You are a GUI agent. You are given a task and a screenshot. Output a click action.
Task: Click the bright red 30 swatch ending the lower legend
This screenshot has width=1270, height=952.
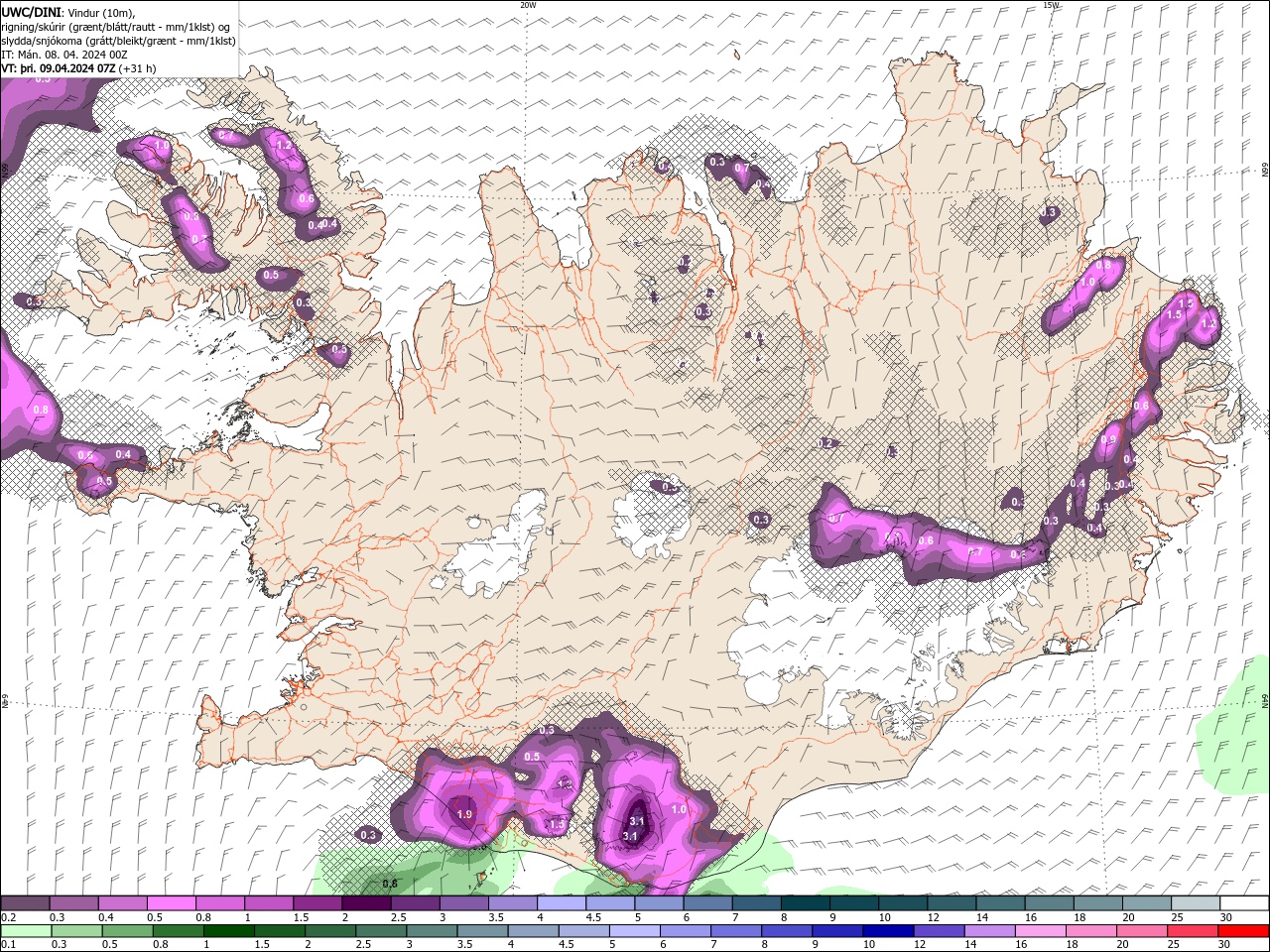1244,931
